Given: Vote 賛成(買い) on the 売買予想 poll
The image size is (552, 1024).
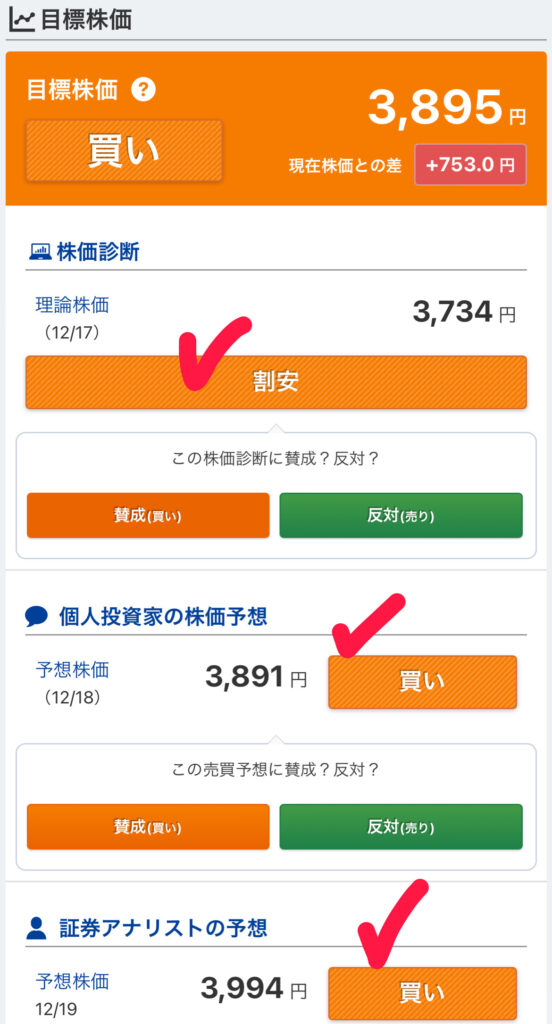Looking at the screenshot, I should point(148,827).
